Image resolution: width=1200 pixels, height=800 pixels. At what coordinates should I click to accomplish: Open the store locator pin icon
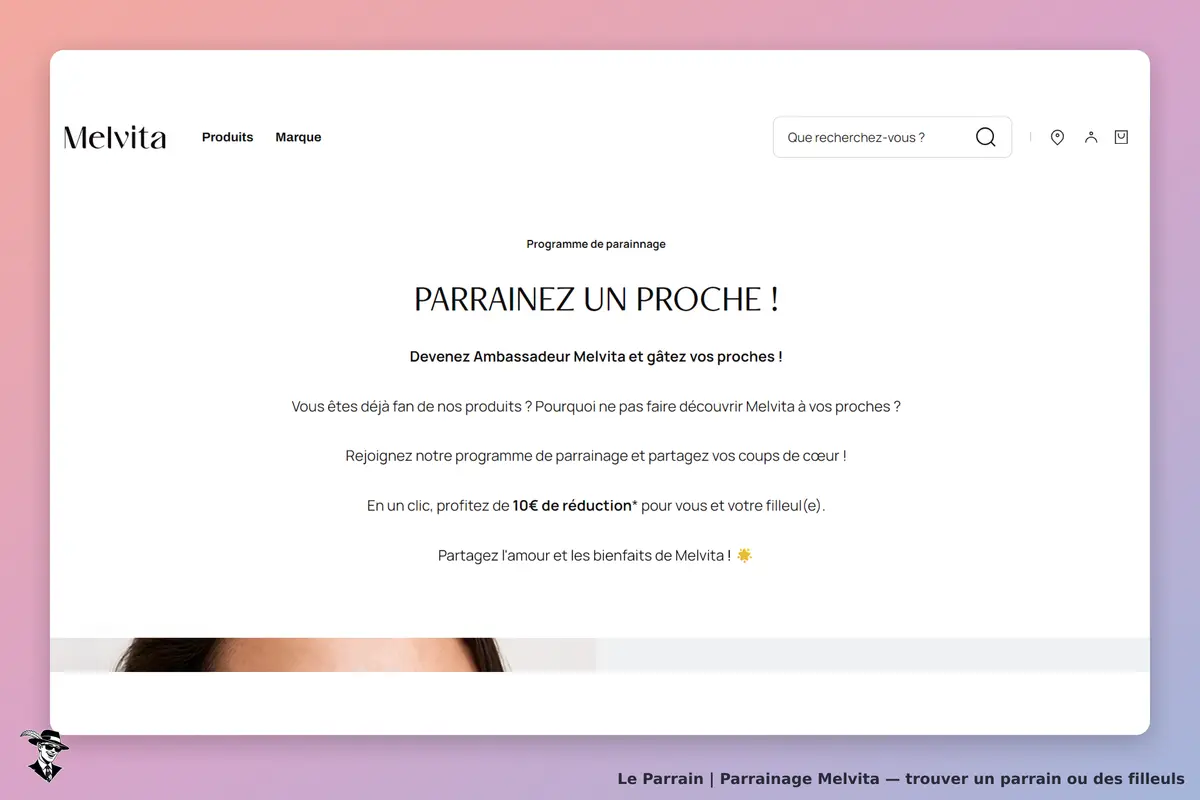1057,137
